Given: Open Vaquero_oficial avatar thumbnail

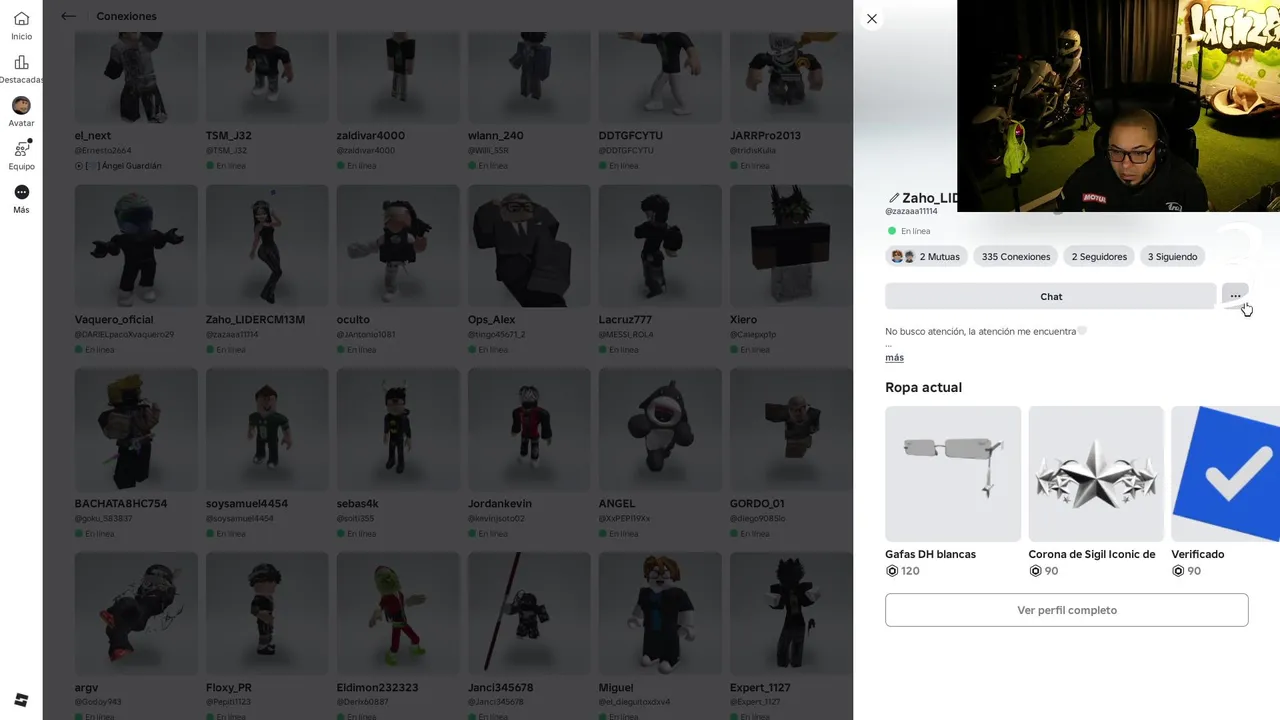Looking at the screenshot, I should point(136,246).
